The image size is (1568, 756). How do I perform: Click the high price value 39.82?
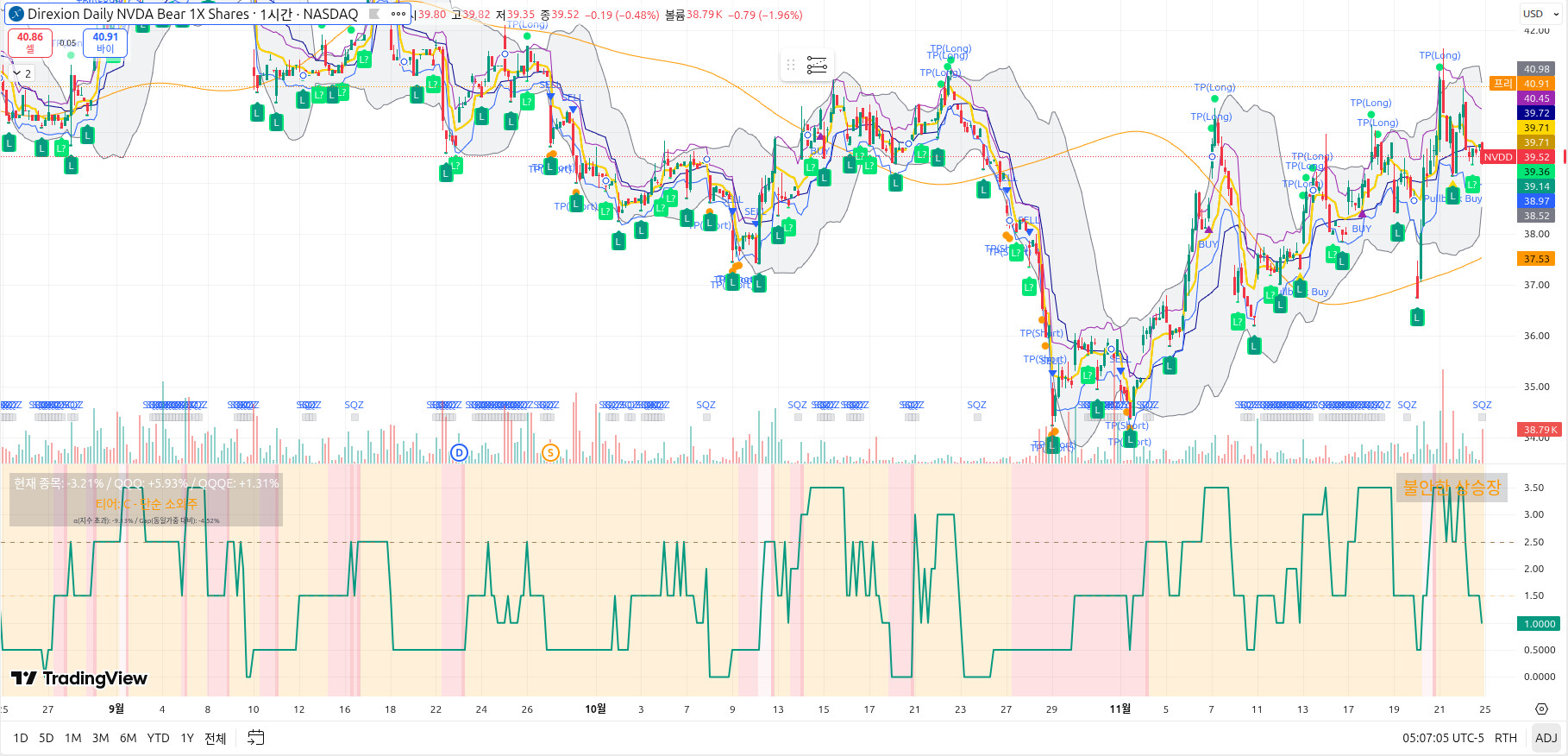476,15
